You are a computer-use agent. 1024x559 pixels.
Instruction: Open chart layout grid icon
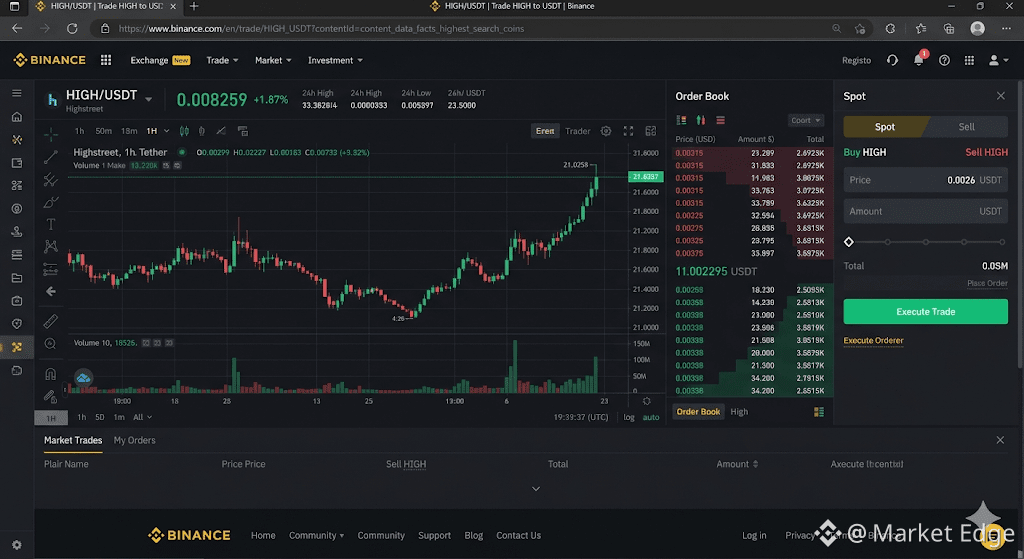pyautogui.click(x=650, y=131)
